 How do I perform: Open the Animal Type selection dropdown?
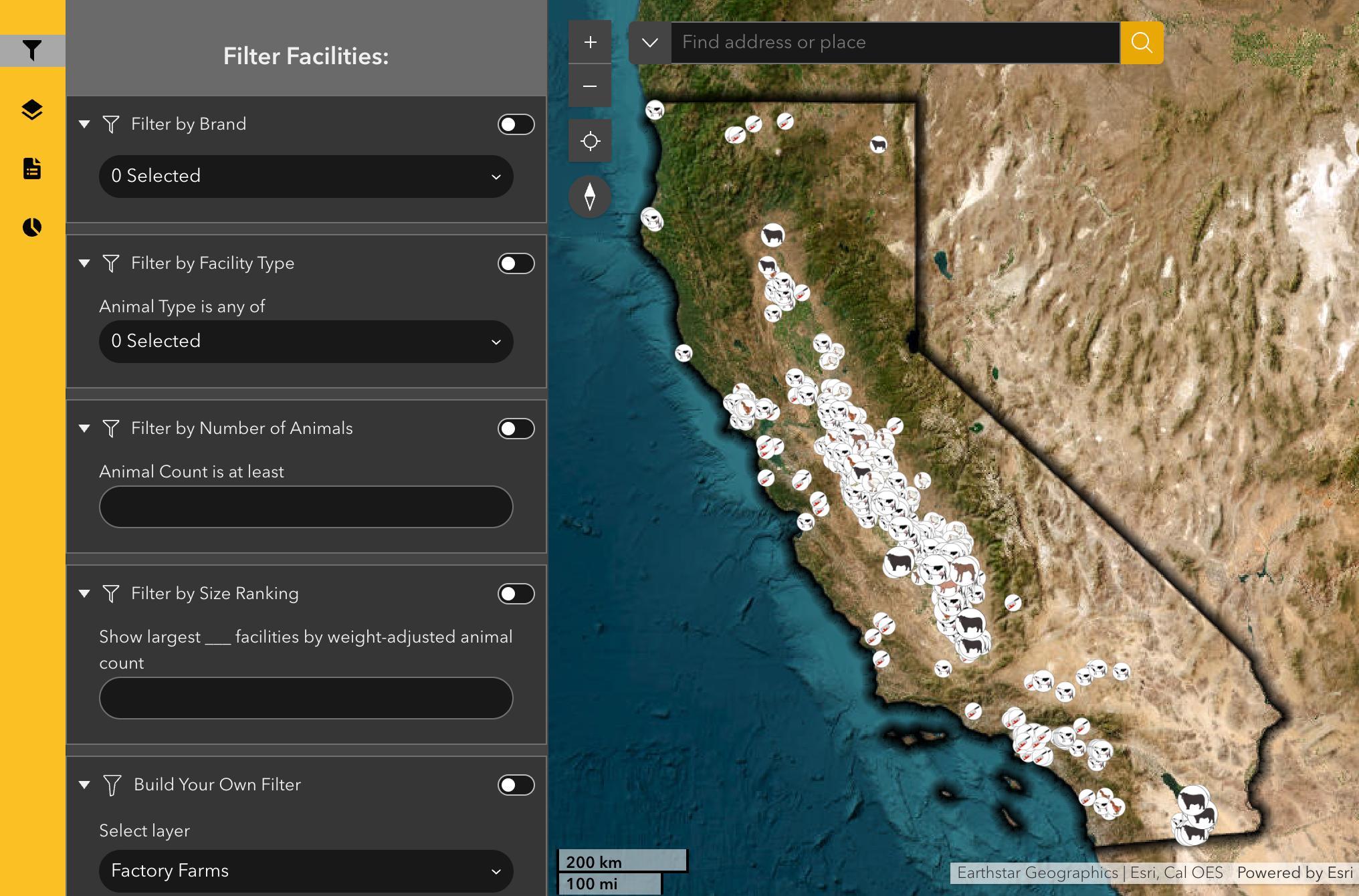[306, 342]
